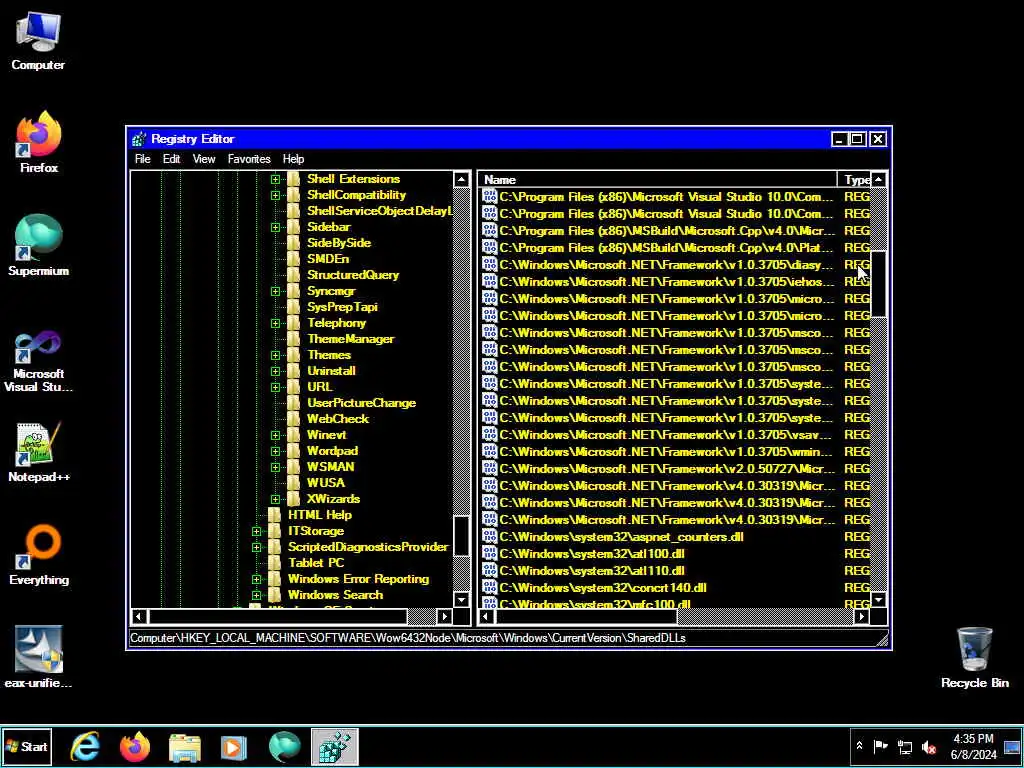The image size is (1024, 768).
Task: Click the Show desktop button
Action: [x=1013, y=747]
